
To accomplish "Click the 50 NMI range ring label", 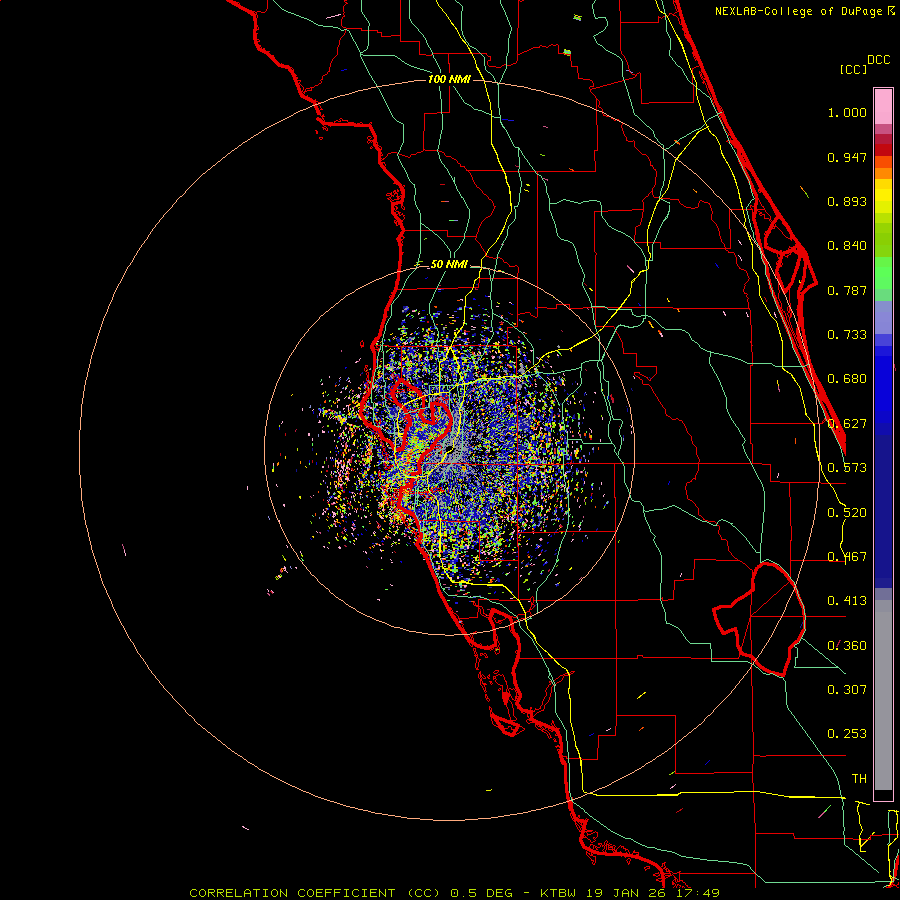I will pyautogui.click(x=449, y=264).
